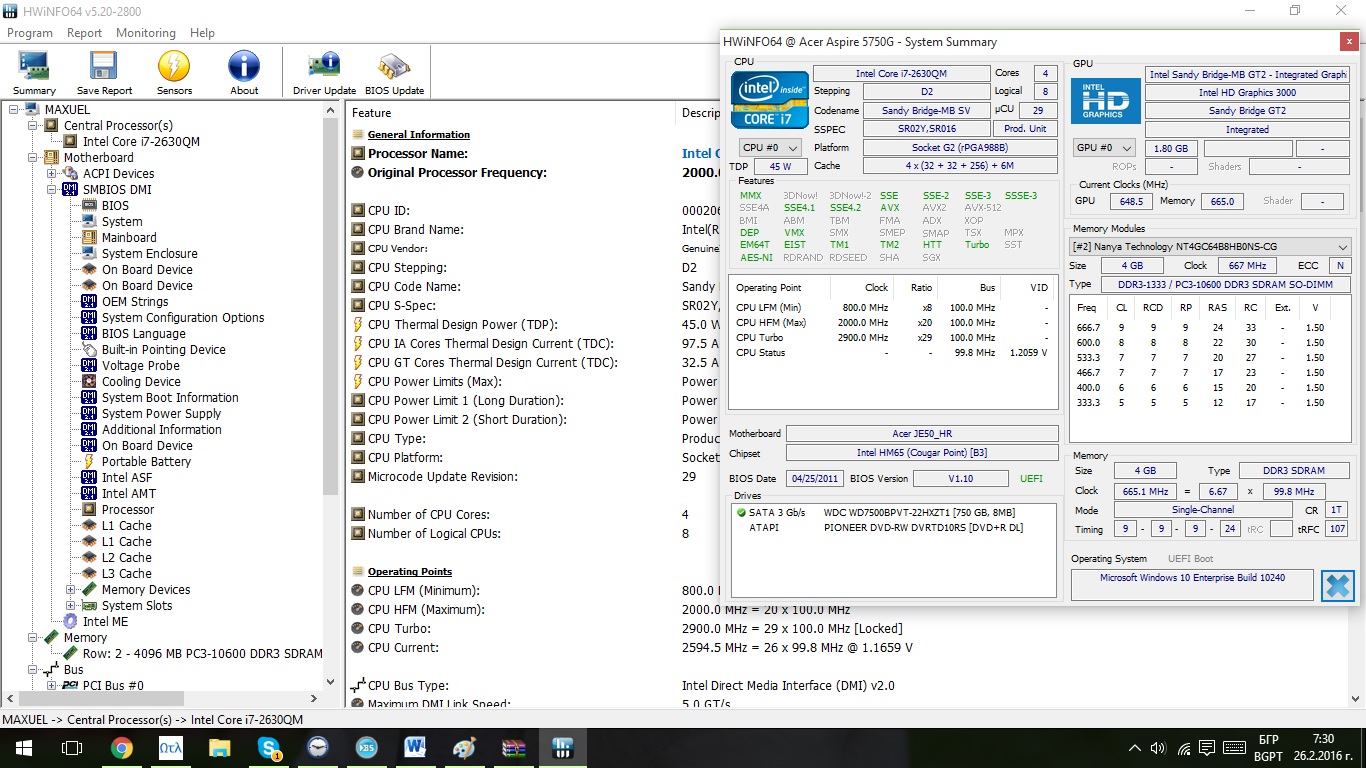Collapse the MAXUEL root node
Viewport: 1366px width, 768px height.
(14, 110)
